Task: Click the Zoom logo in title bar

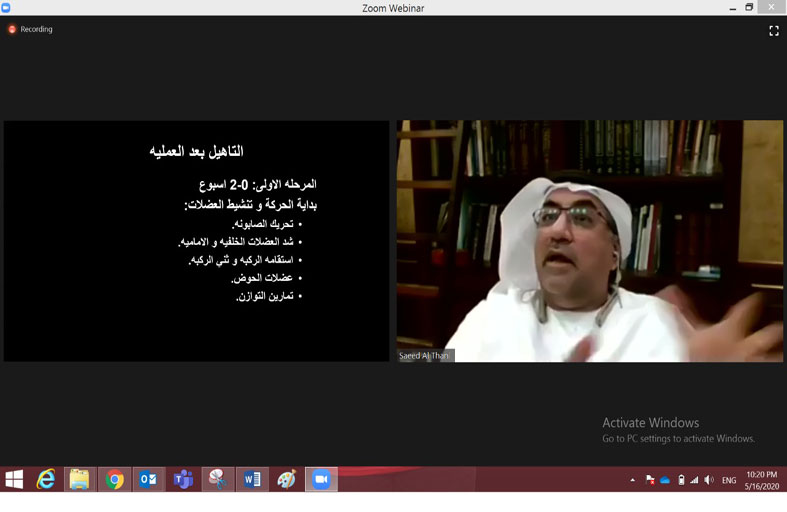Action: 6,7
